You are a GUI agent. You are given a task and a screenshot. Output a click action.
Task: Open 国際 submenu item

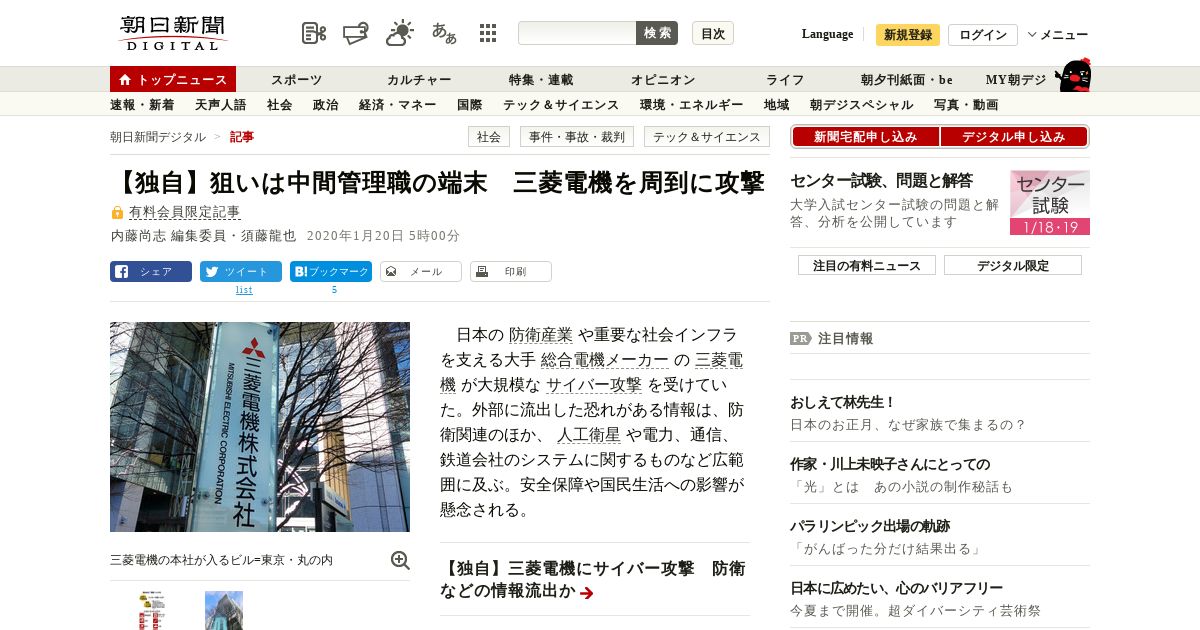click(x=469, y=104)
